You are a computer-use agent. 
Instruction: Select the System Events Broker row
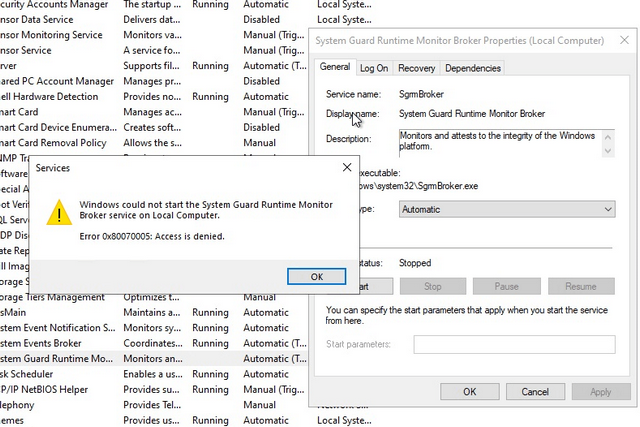coord(153,343)
